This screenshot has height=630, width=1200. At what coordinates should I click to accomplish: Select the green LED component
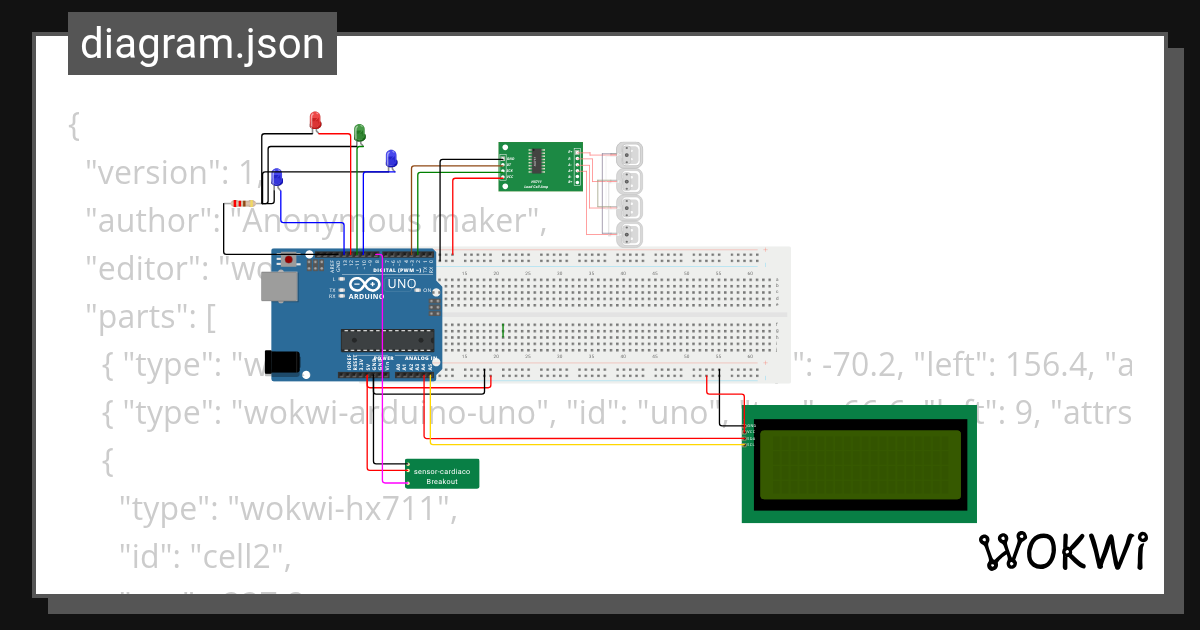pyautogui.click(x=360, y=131)
